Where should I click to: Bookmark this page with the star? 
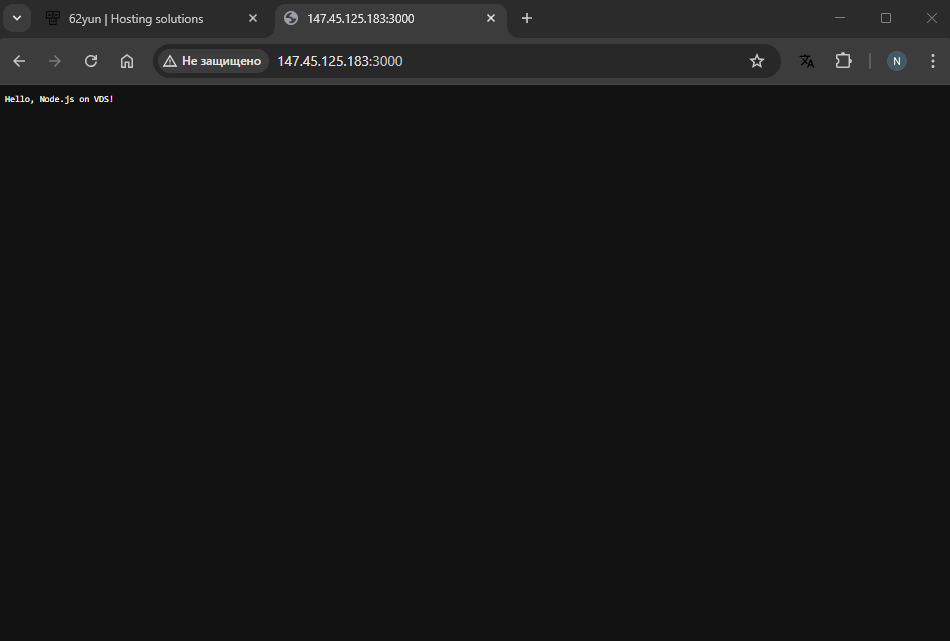(x=757, y=61)
